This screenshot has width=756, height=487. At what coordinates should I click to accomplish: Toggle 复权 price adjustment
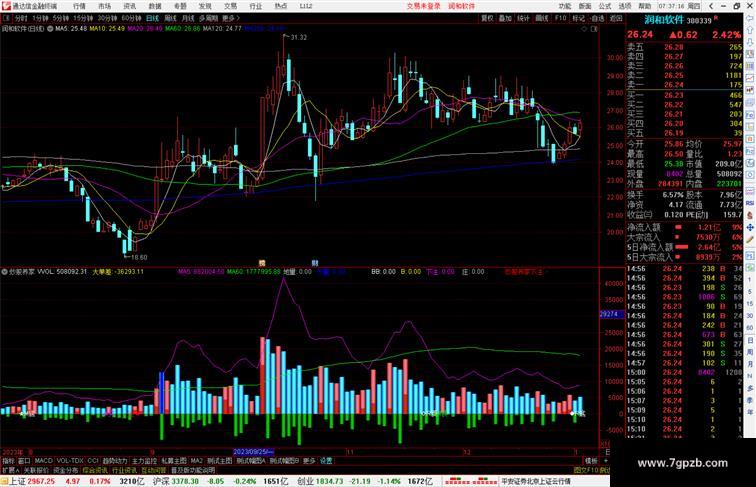tap(487, 18)
